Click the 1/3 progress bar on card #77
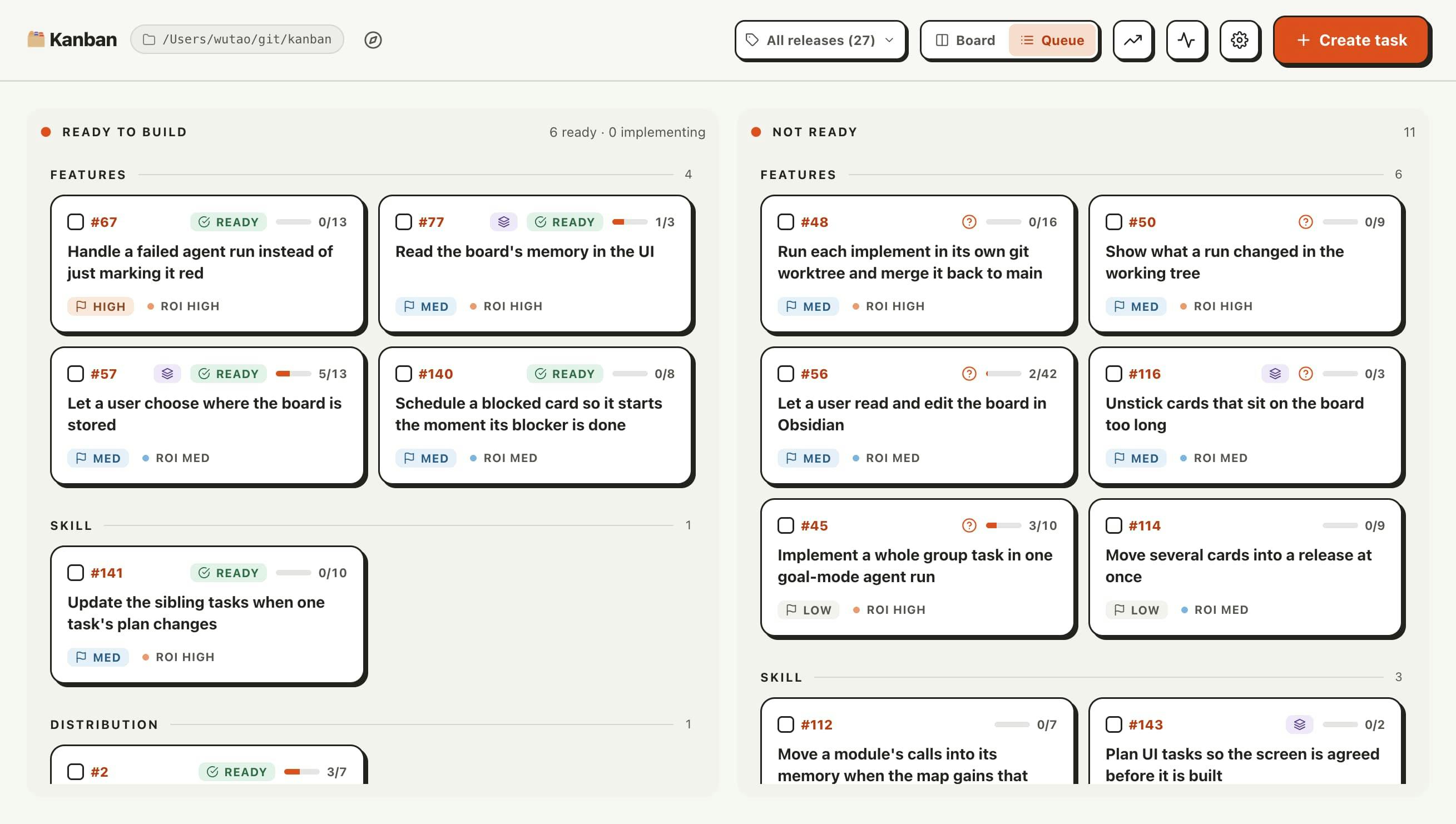This screenshot has width=1456, height=824. click(630, 222)
